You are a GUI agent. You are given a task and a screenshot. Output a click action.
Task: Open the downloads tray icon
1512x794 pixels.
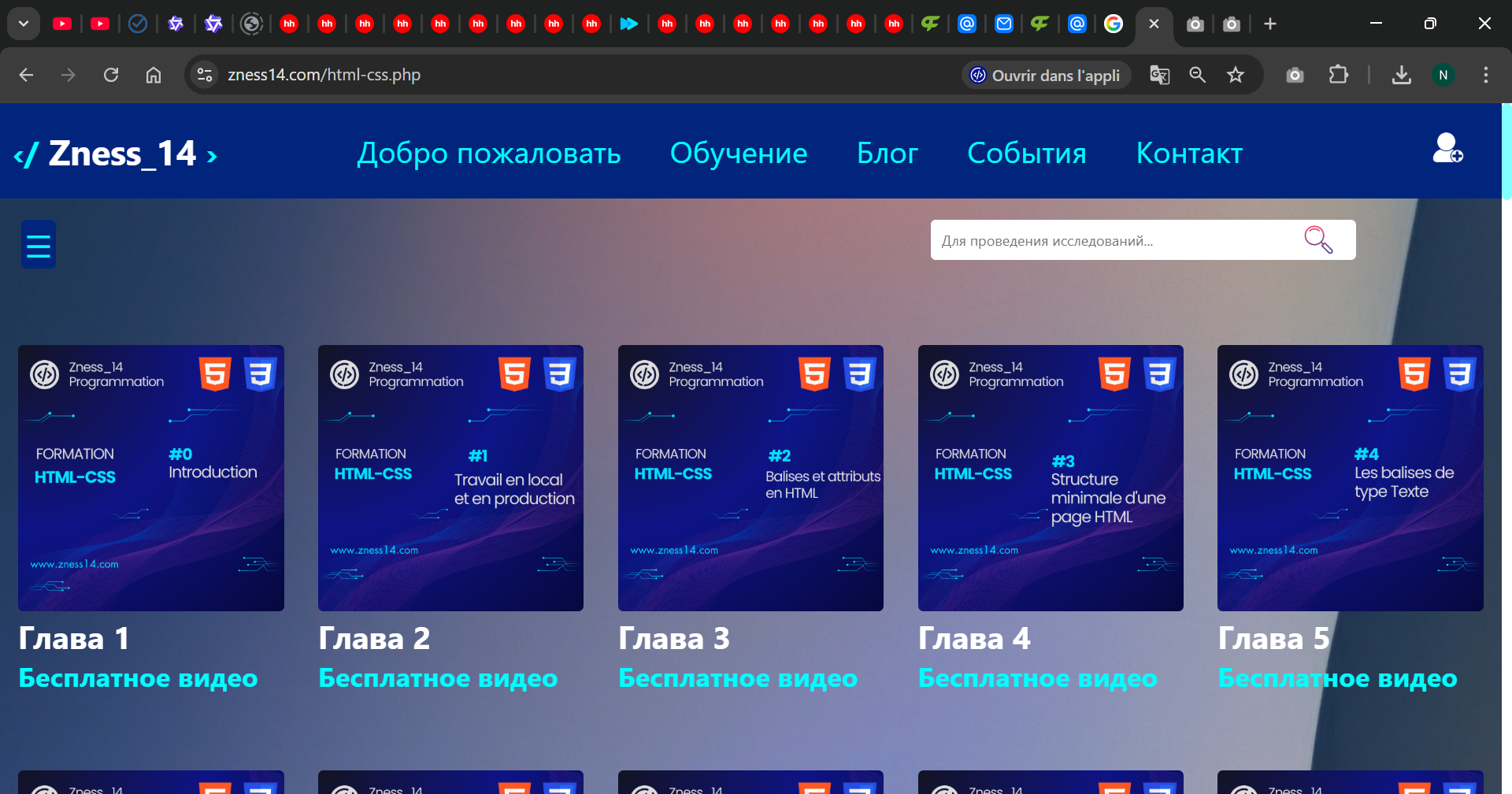click(1401, 75)
